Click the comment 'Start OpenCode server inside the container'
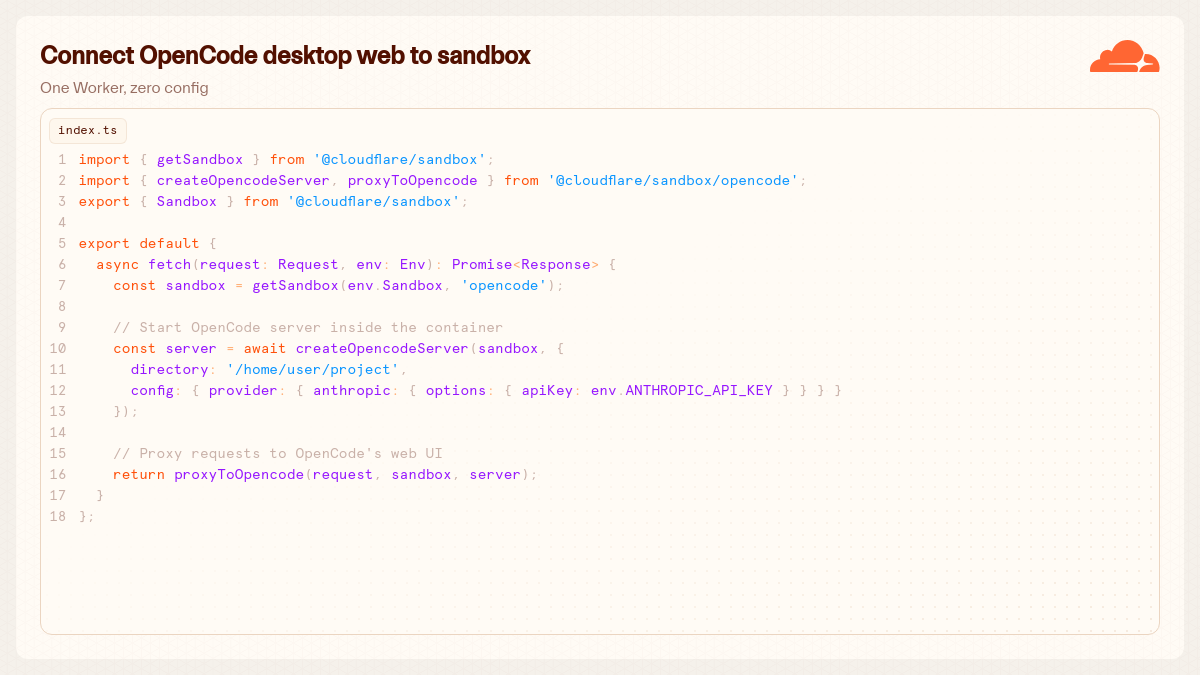1200x675 pixels. [308, 327]
